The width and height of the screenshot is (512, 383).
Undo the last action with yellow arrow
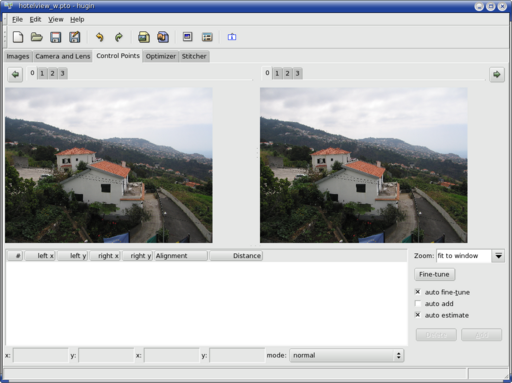pos(99,37)
